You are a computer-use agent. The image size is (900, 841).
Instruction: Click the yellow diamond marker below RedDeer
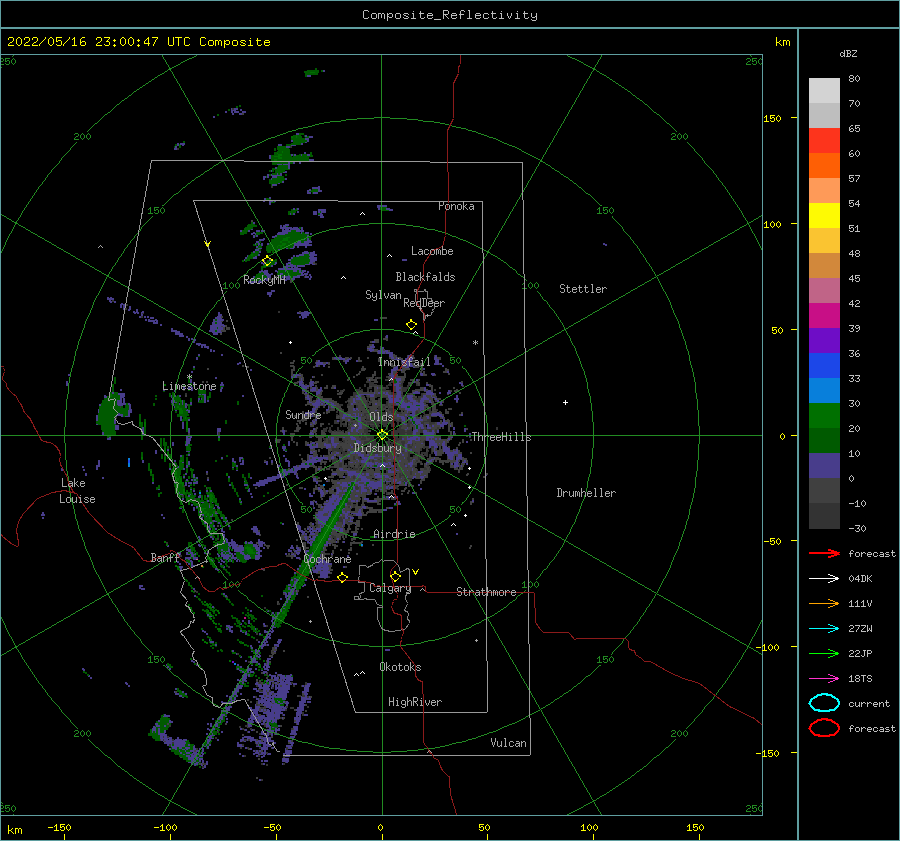coord(412,325)
